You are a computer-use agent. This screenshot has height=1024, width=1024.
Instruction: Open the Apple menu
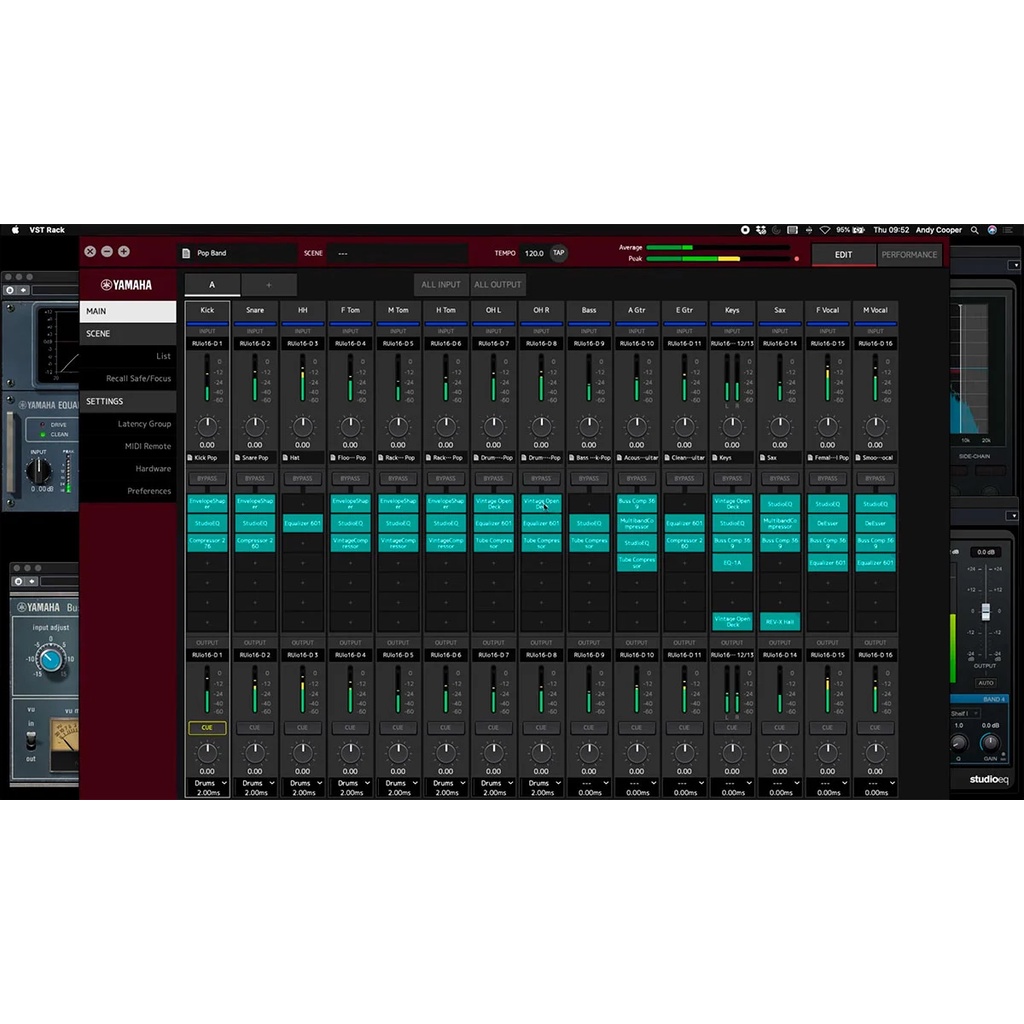click(x=15, y=230)
